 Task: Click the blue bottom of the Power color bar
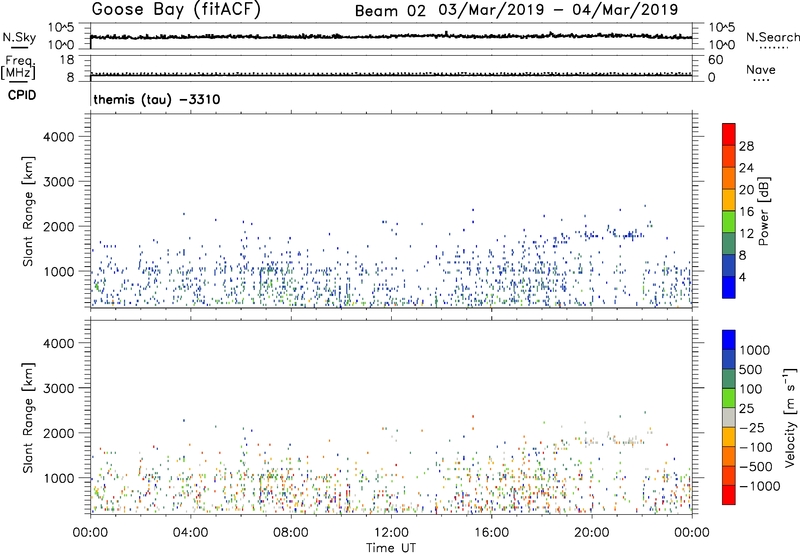coord(729,287)
